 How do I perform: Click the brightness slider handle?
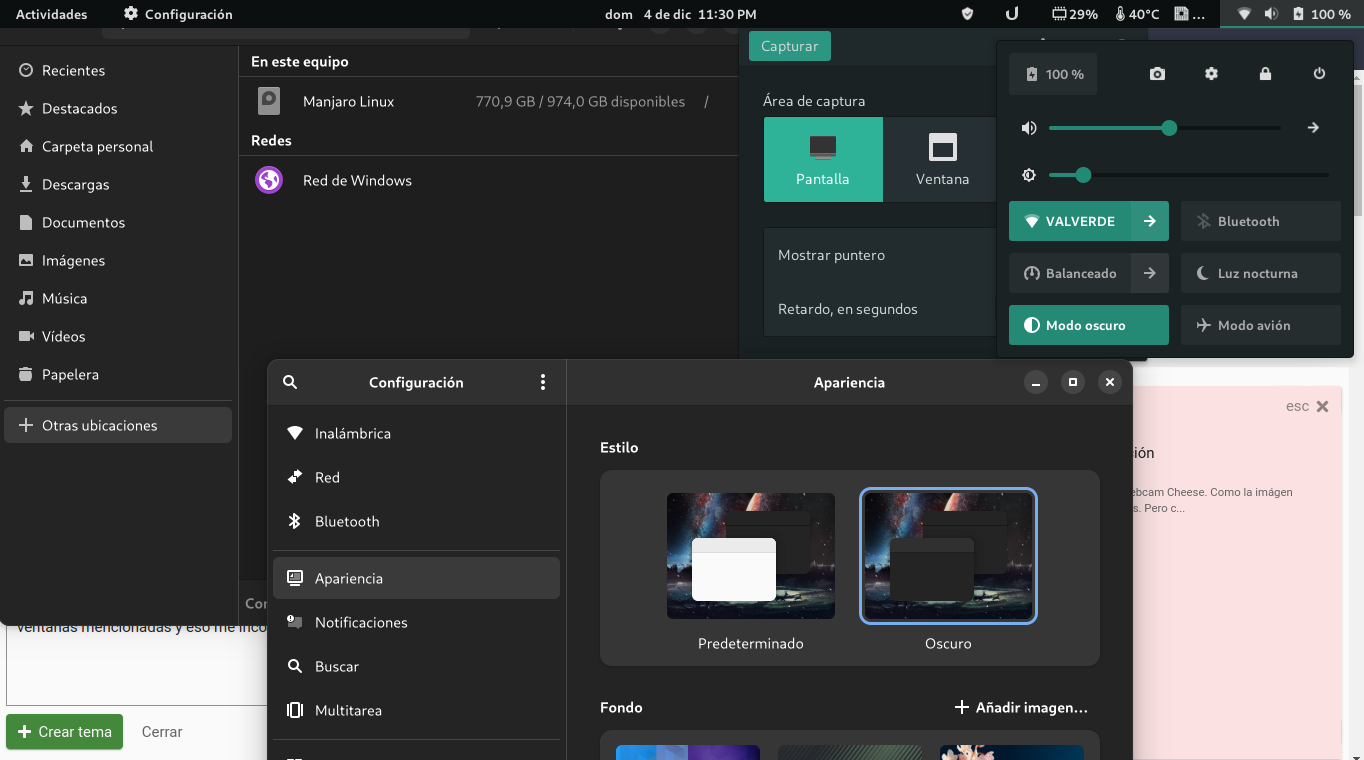1083,175
